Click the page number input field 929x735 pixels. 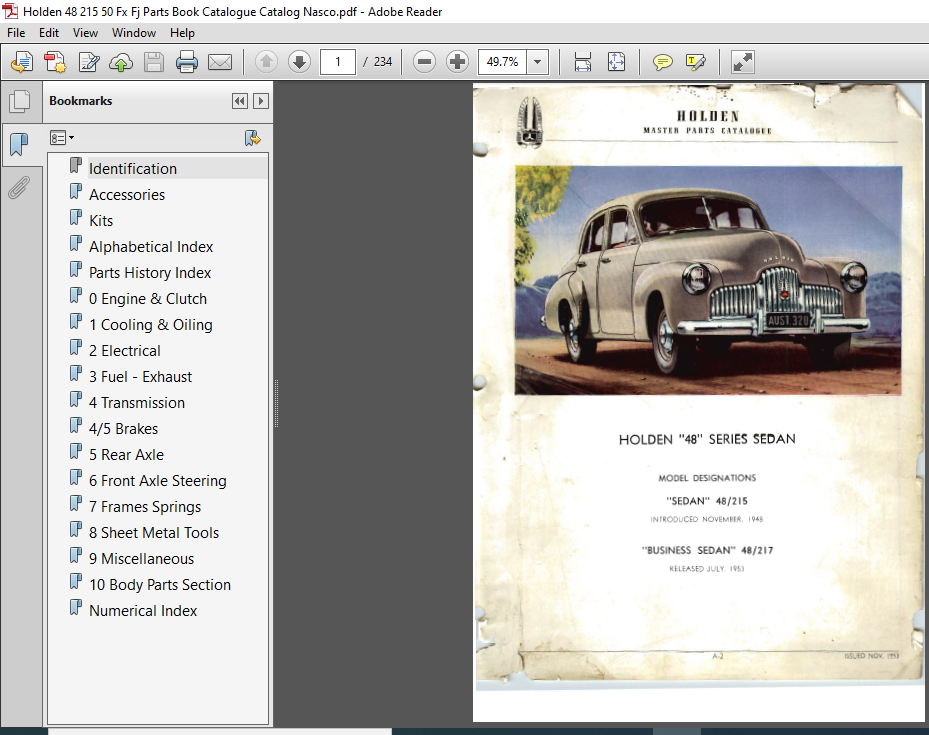(x=338, y=62)
